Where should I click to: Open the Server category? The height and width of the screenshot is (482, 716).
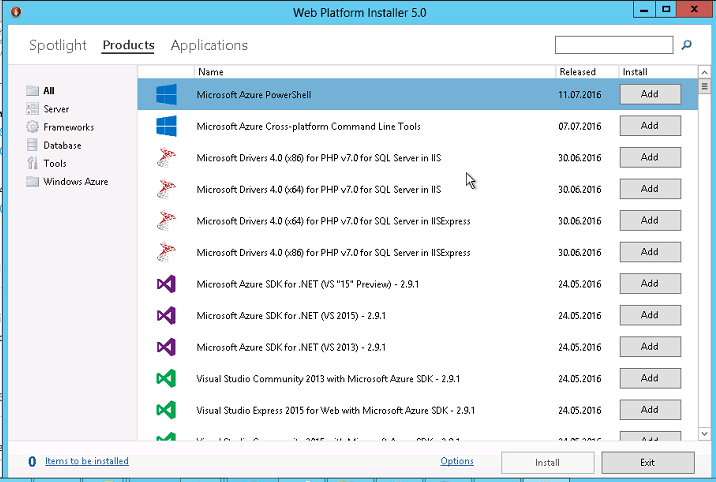(x=56, y=109)
